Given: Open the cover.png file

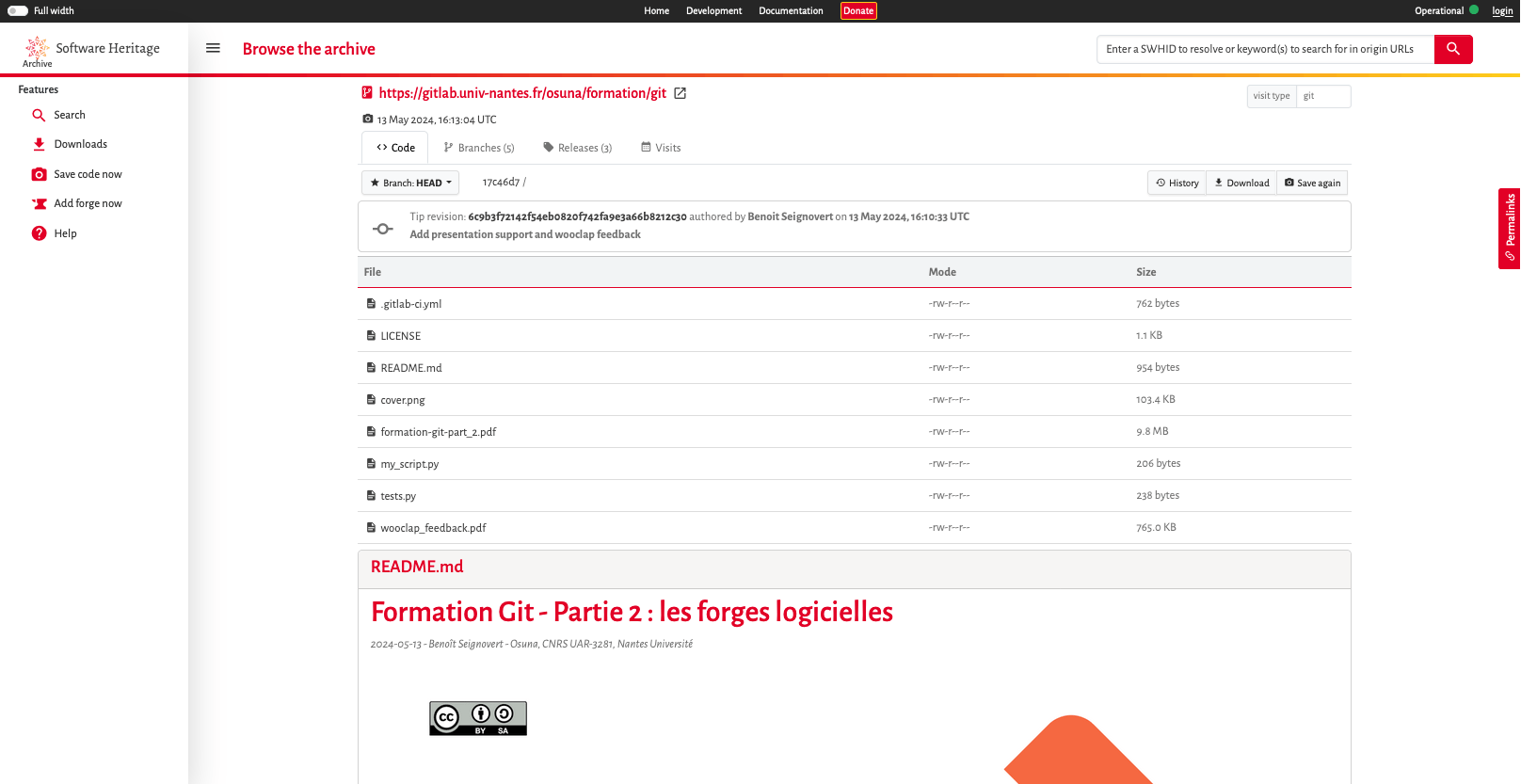Looking at the screenshot, I should coord(403,400).
